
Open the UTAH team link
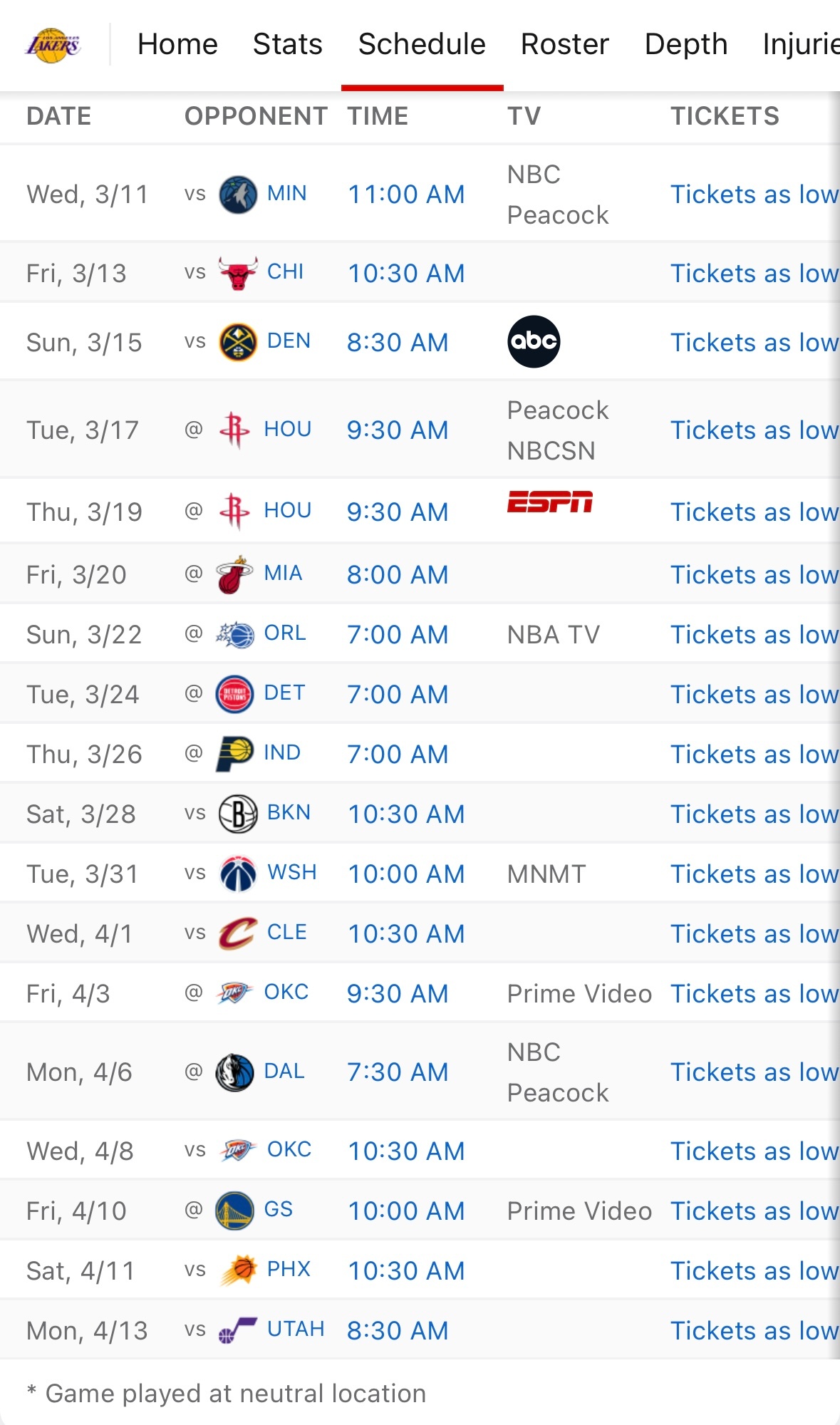295,1329
